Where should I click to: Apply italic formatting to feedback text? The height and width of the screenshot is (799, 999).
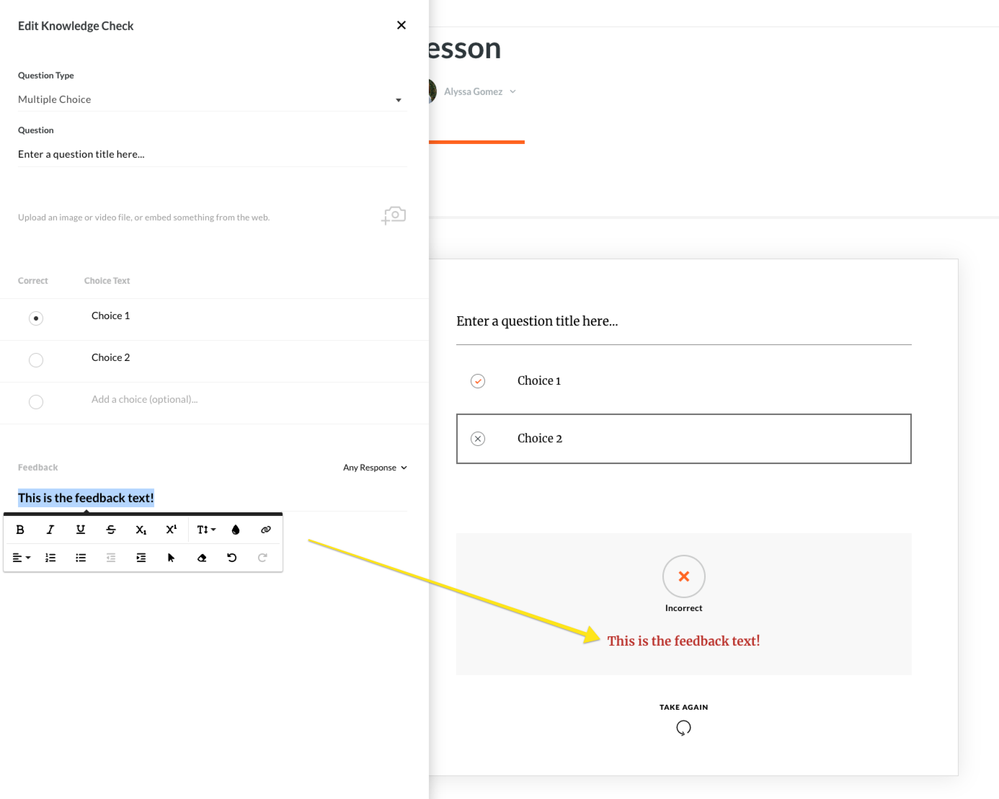click(50, 530)
